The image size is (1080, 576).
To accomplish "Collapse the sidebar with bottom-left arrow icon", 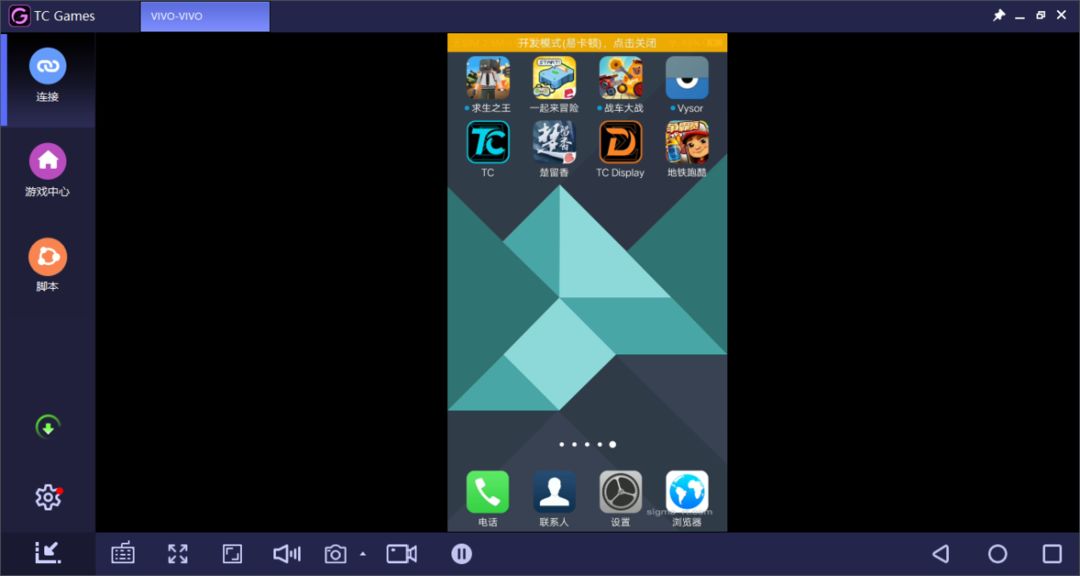I will pos(48,553).
